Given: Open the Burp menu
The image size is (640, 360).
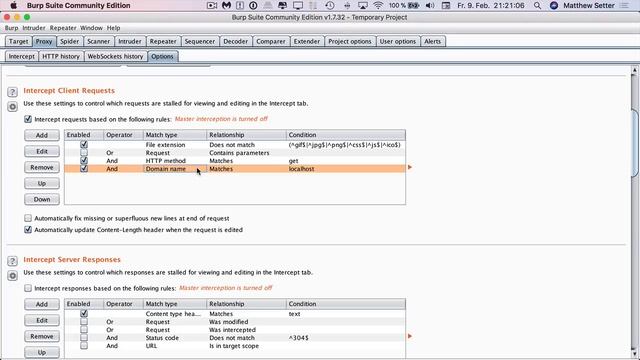Looking at the screenshot, I should click(11, 28).
